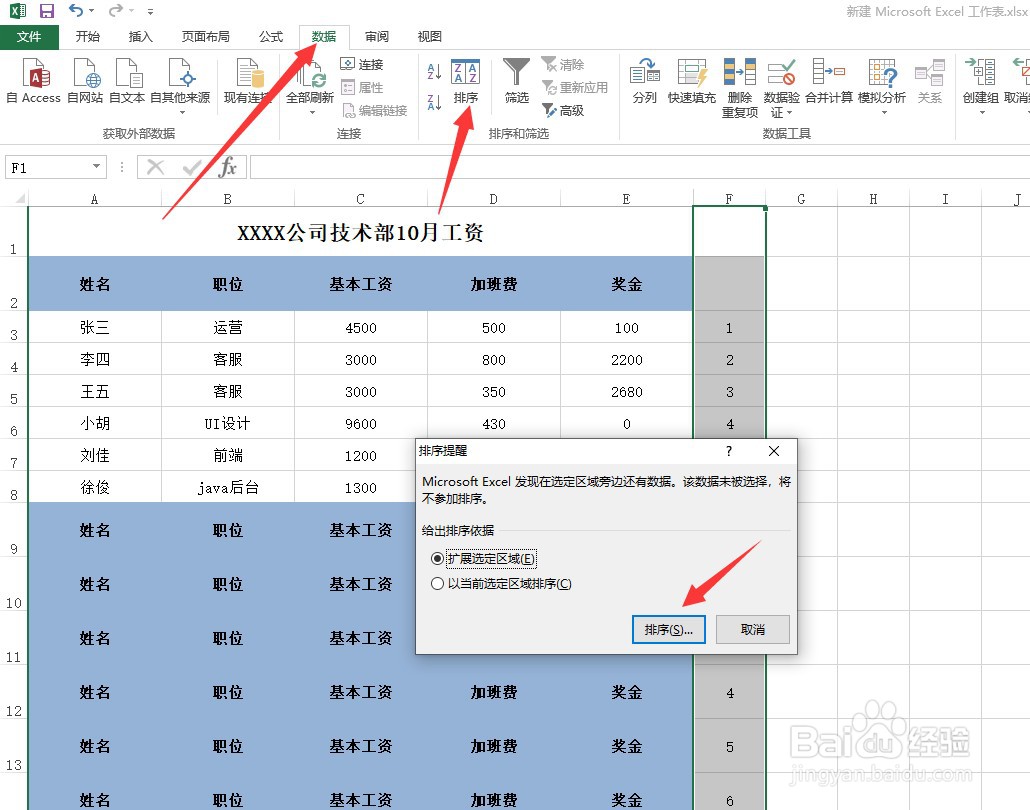Click the Select All corner triangle

pos(20,198)
